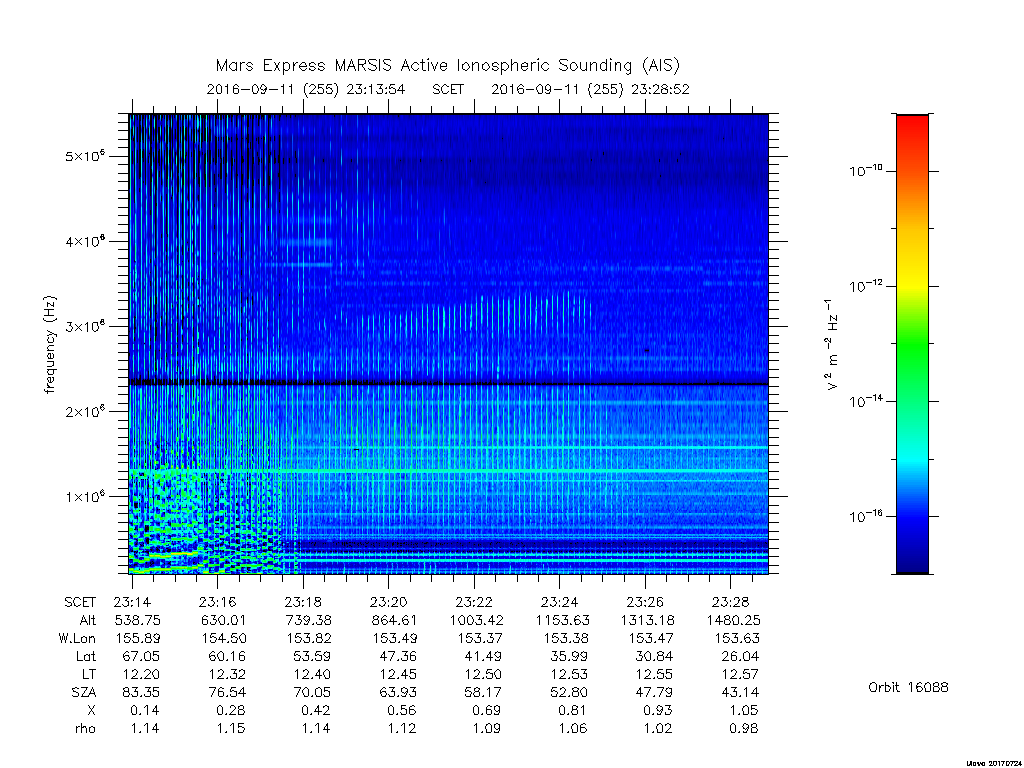Click the X value '0.14'
This screenshot has height=768, width=1024.
pos(145,710)
